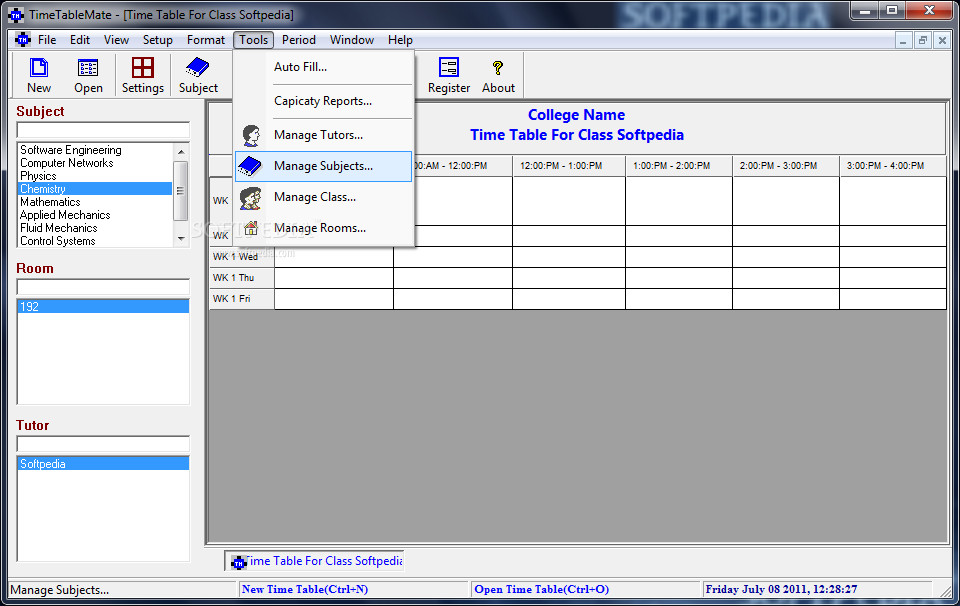Open the Help menu
The width and height of the screenshot is (960, 606).
pyautogui.click(x=400, y=40)
